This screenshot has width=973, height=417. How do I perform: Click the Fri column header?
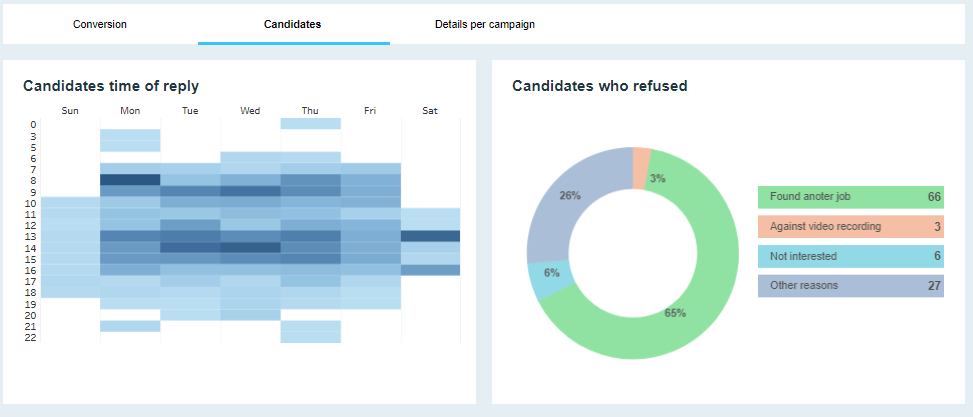[370, 111]
